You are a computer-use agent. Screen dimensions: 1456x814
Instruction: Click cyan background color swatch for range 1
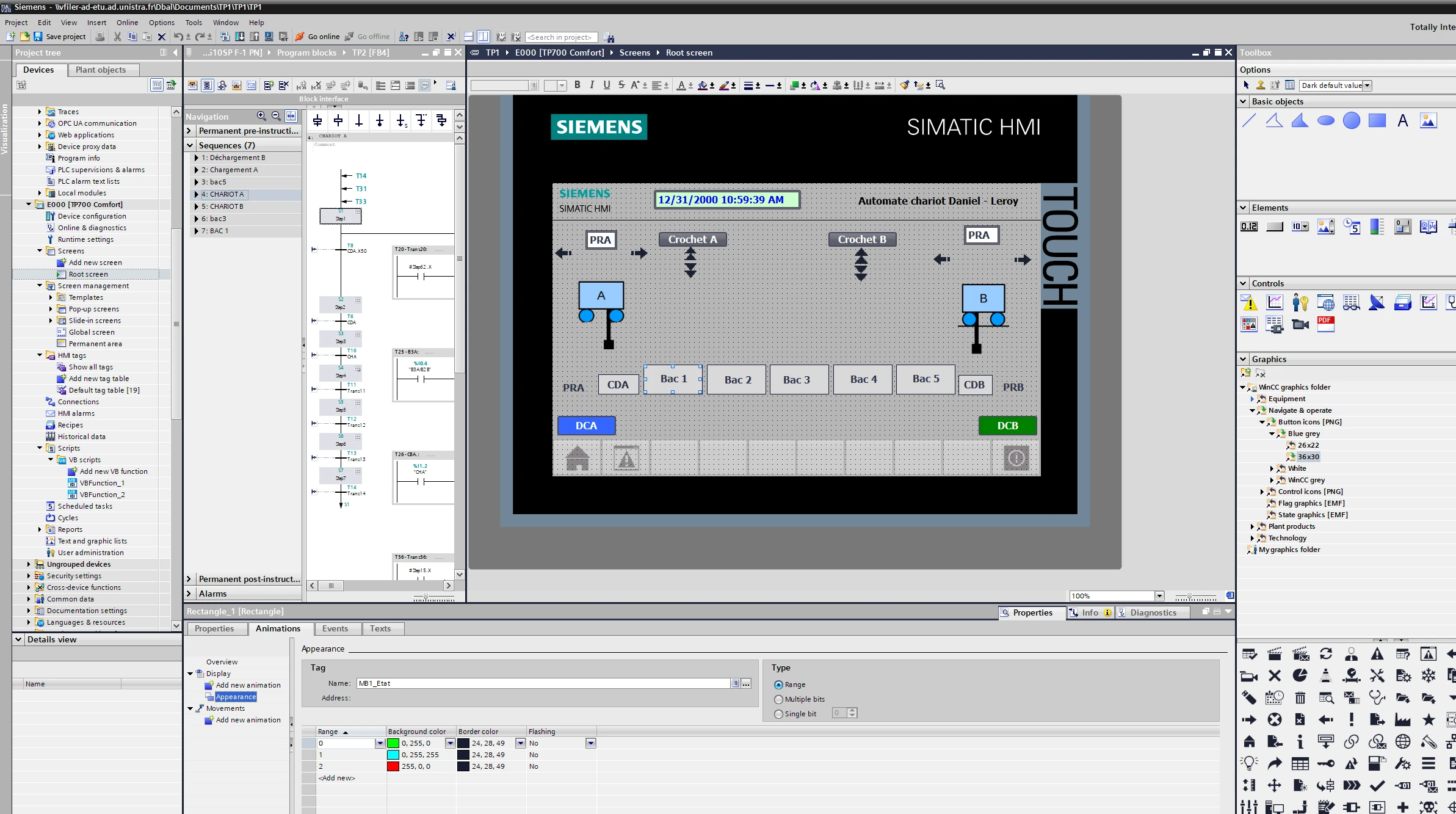tap(393, 755)
